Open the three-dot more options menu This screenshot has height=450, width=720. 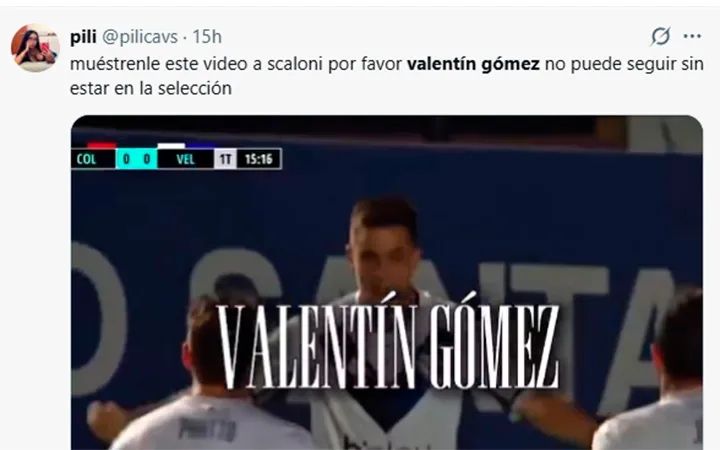point(692,36)
